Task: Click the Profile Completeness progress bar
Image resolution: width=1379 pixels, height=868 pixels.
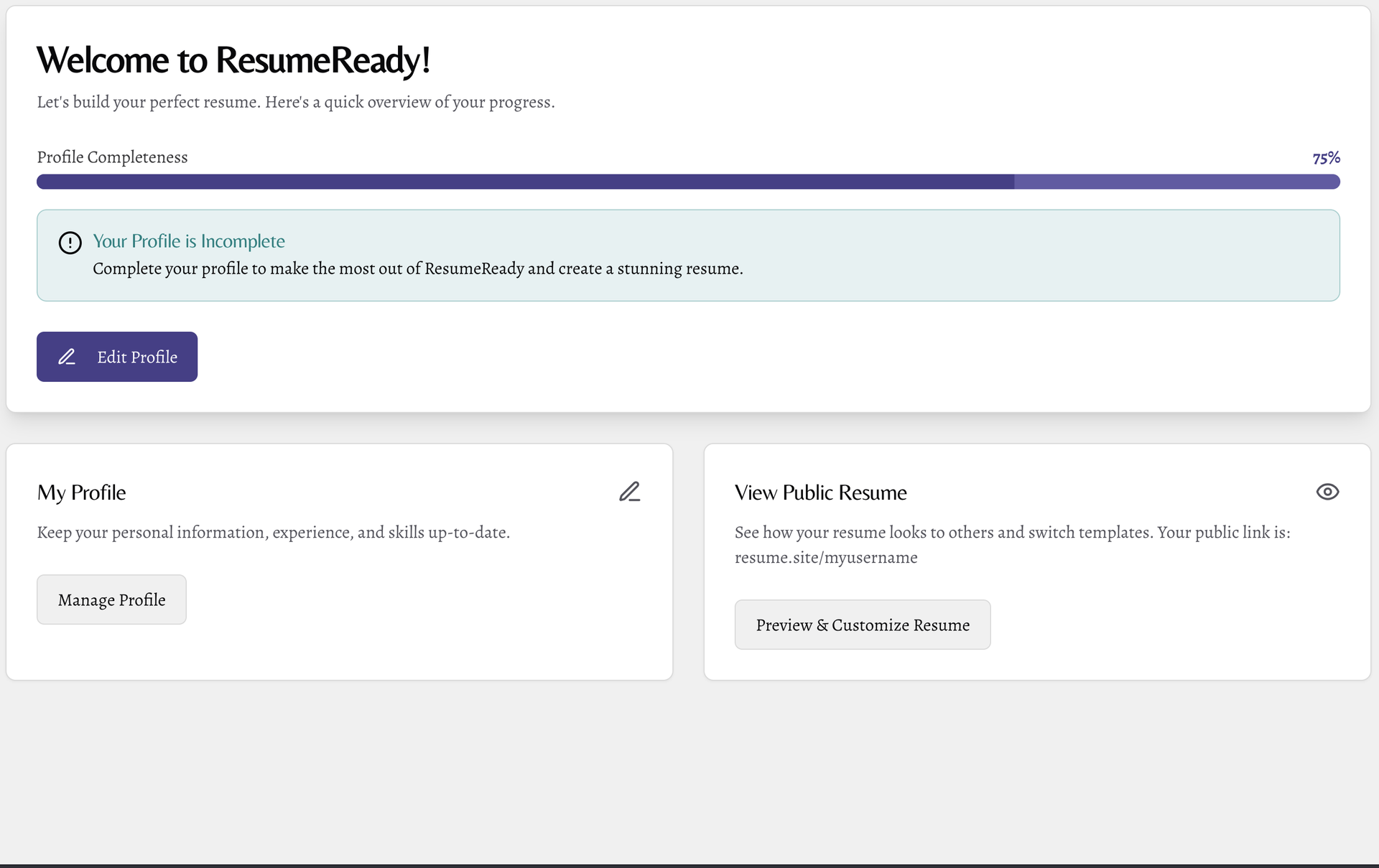Action: 688,182
